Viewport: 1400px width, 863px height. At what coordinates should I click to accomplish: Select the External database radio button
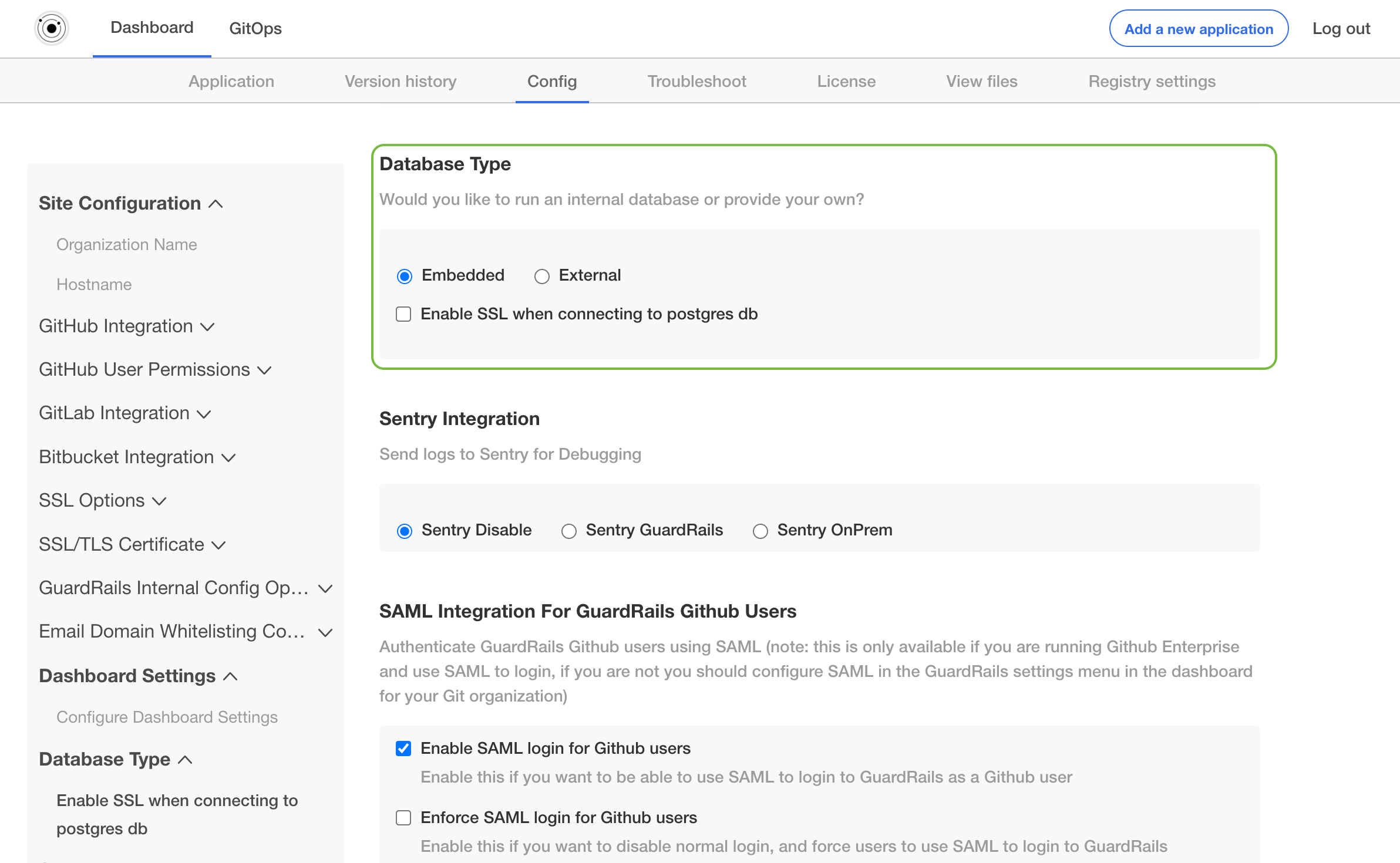[542, 276]
